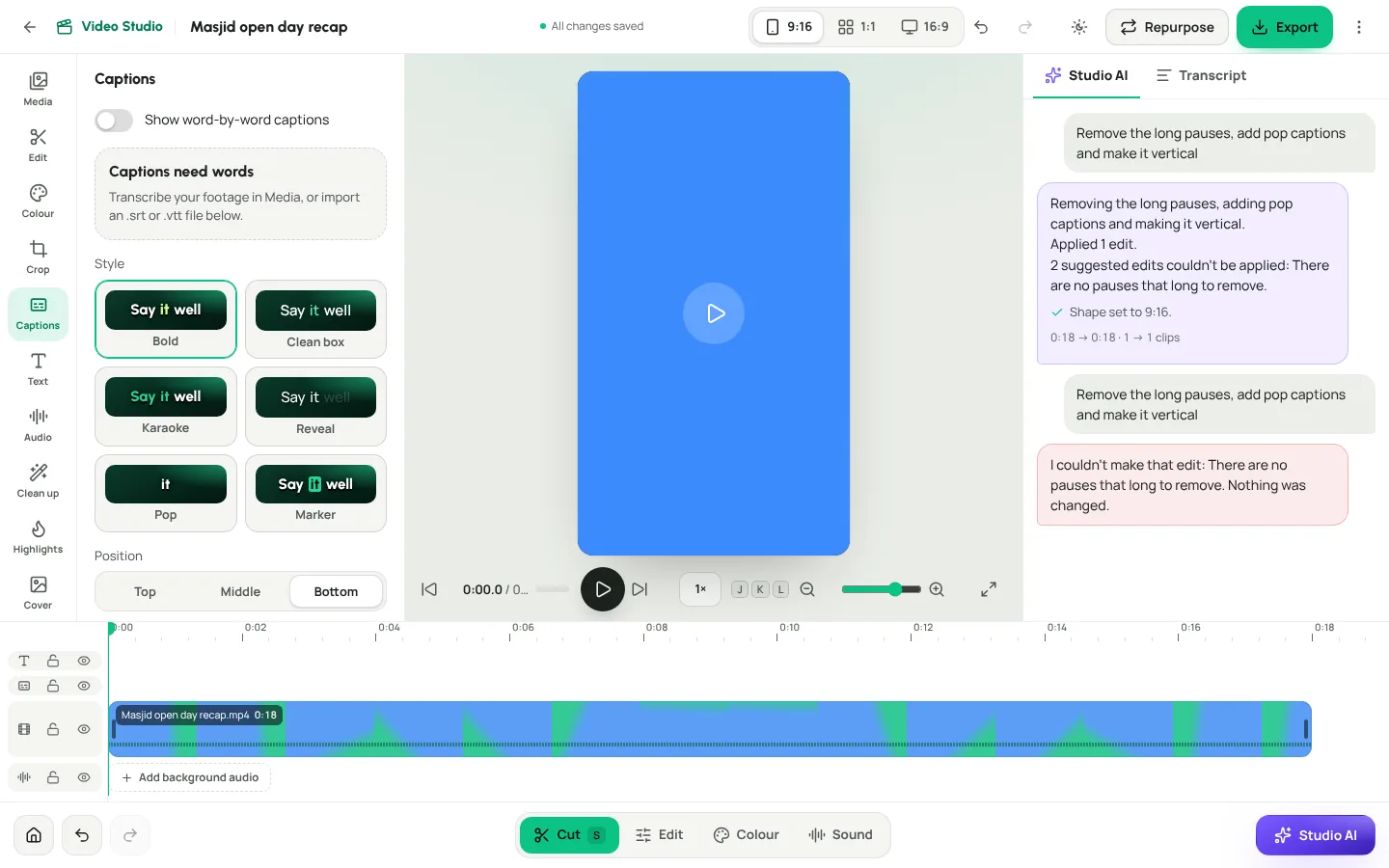Switch to the Transcript tab

(1201, 75)
